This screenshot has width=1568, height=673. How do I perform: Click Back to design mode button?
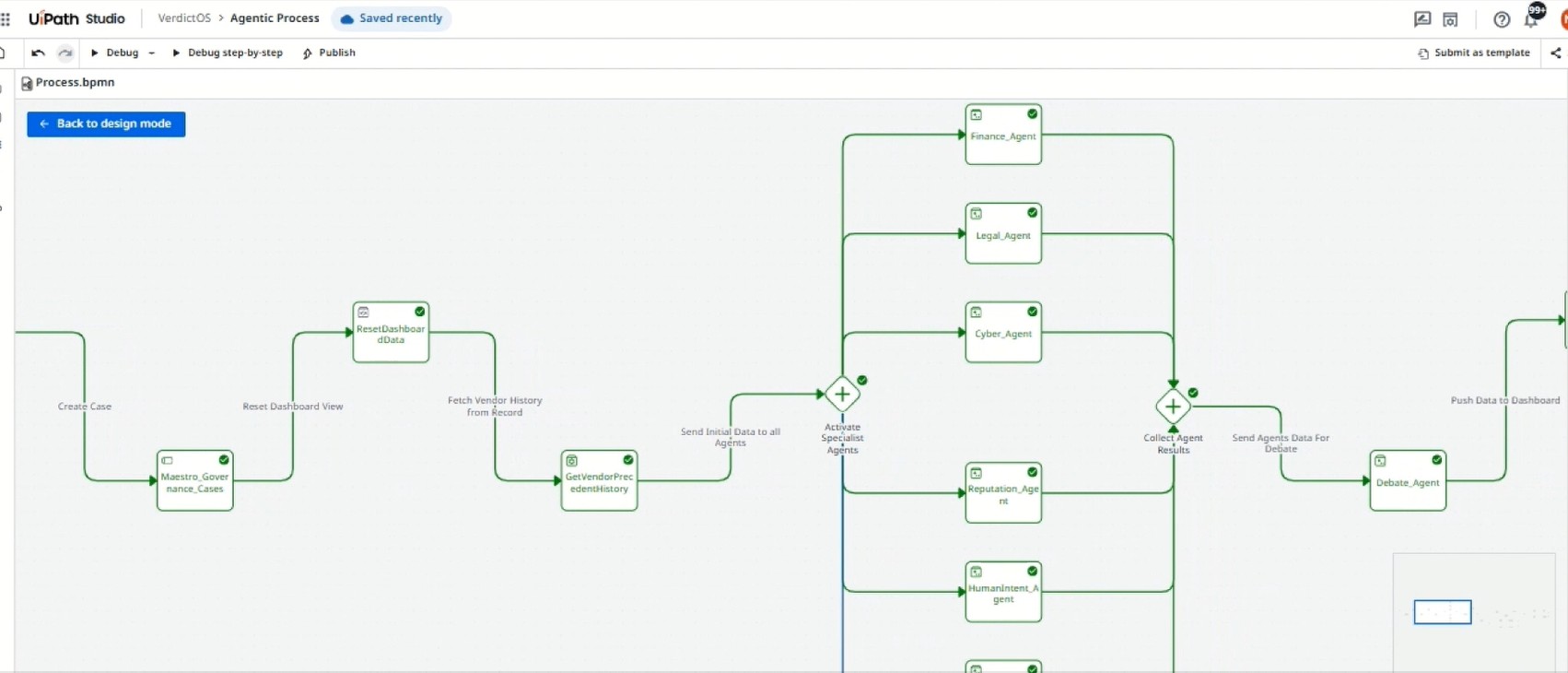click(x=106, y=124)
